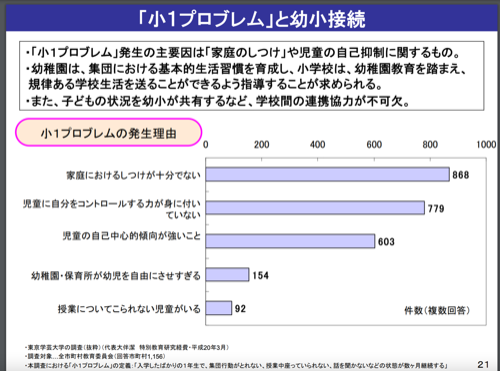
Task: Click the bullet starting また、子どもの状況
Action: (218, 101)
